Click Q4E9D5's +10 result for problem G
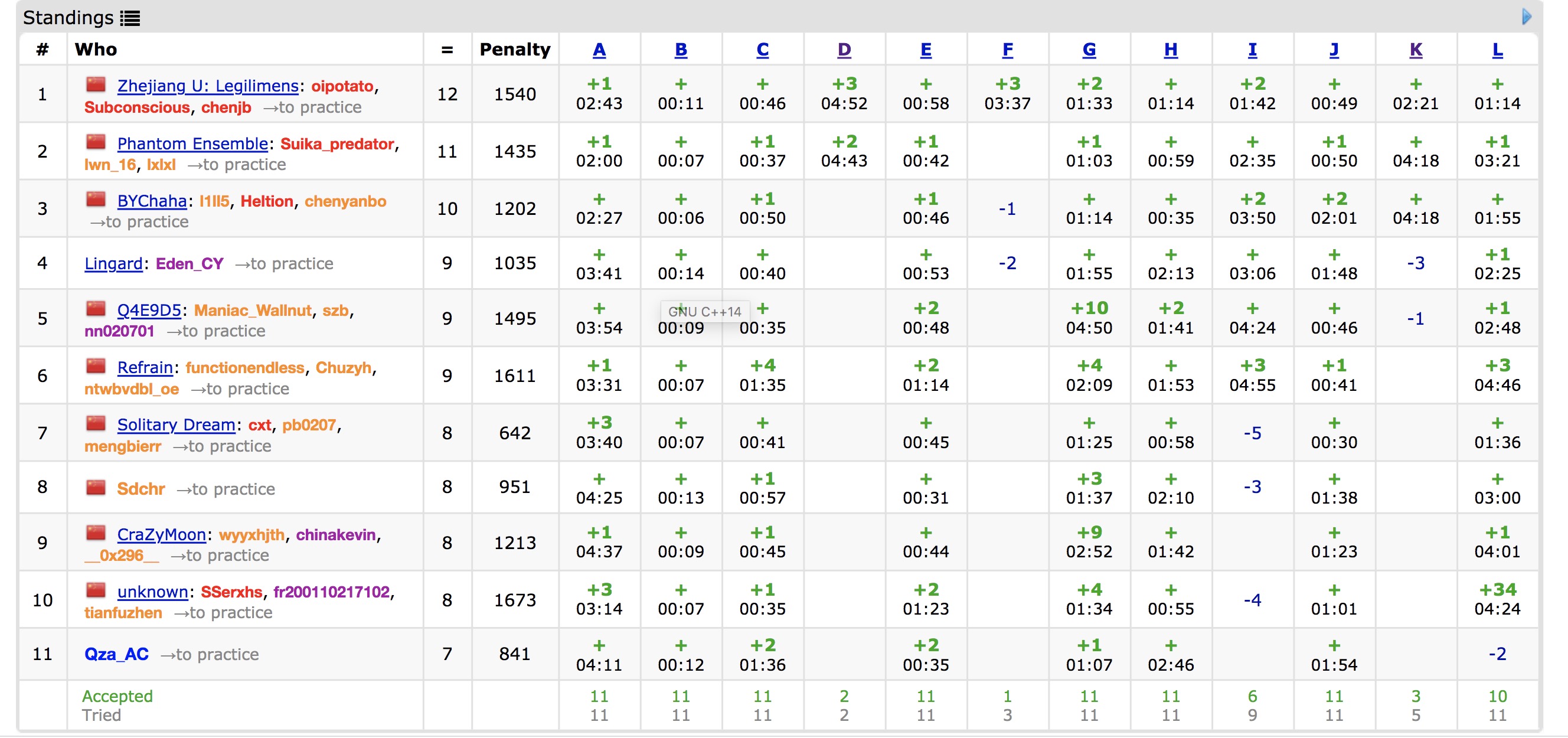This screenshot has height=738, width=1568. click(x=1089, y=309)
